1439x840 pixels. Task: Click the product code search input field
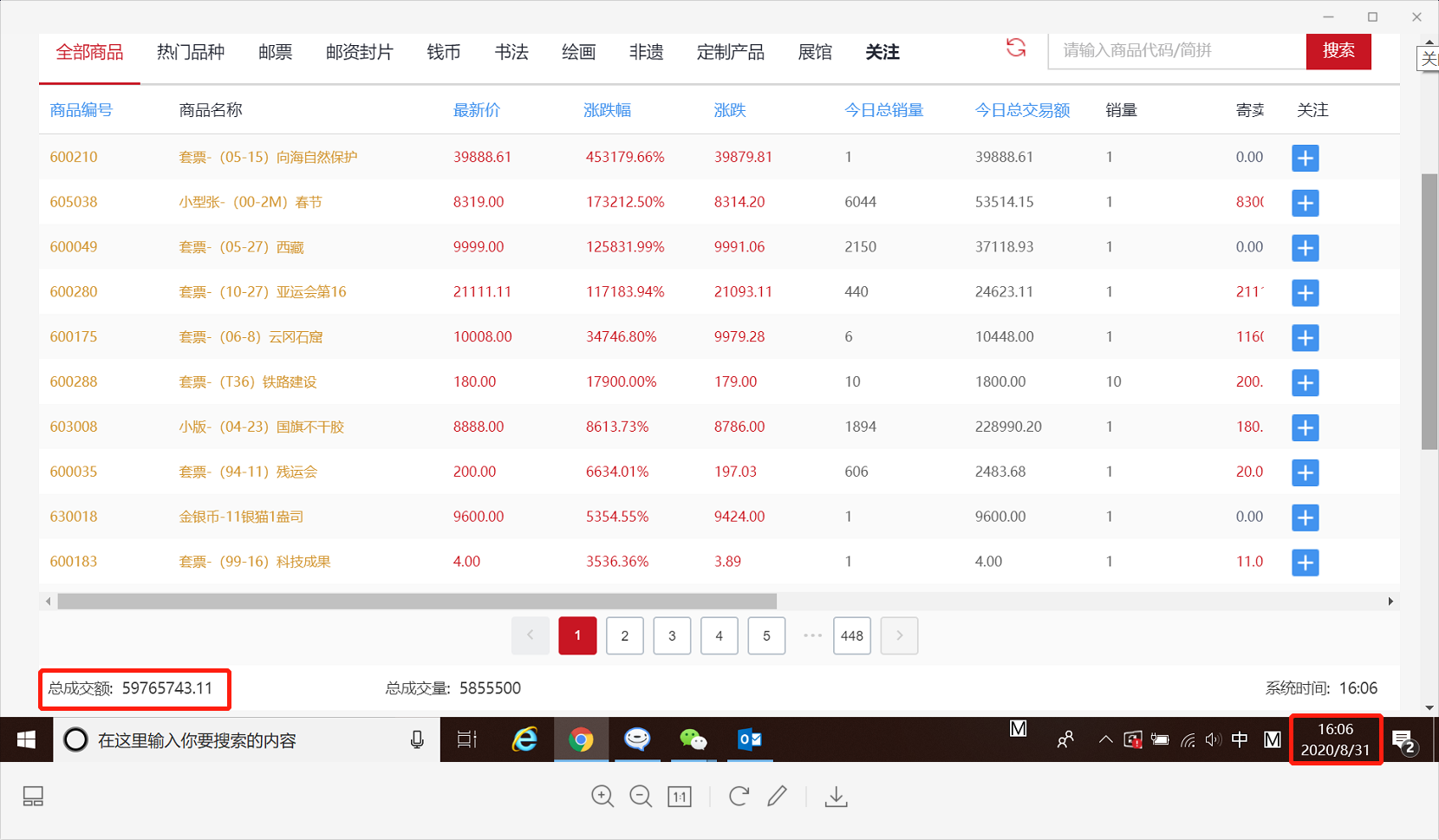1176,51
